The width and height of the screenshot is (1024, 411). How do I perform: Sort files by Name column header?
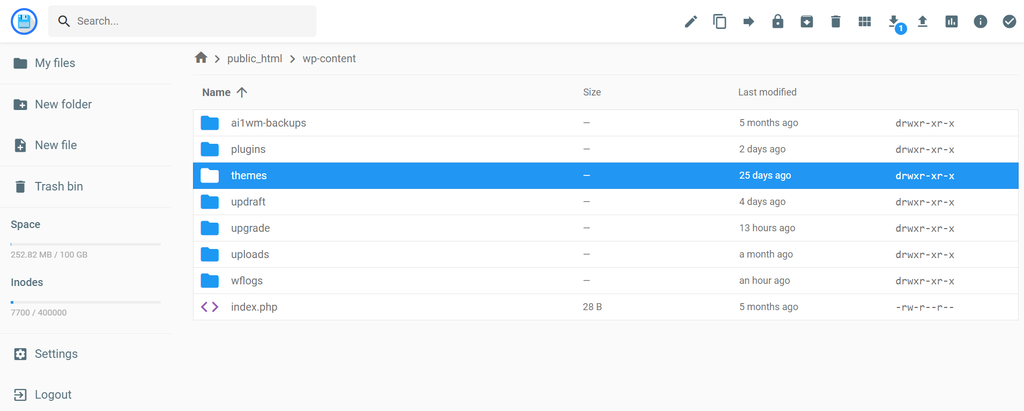[x=216, y=92]
